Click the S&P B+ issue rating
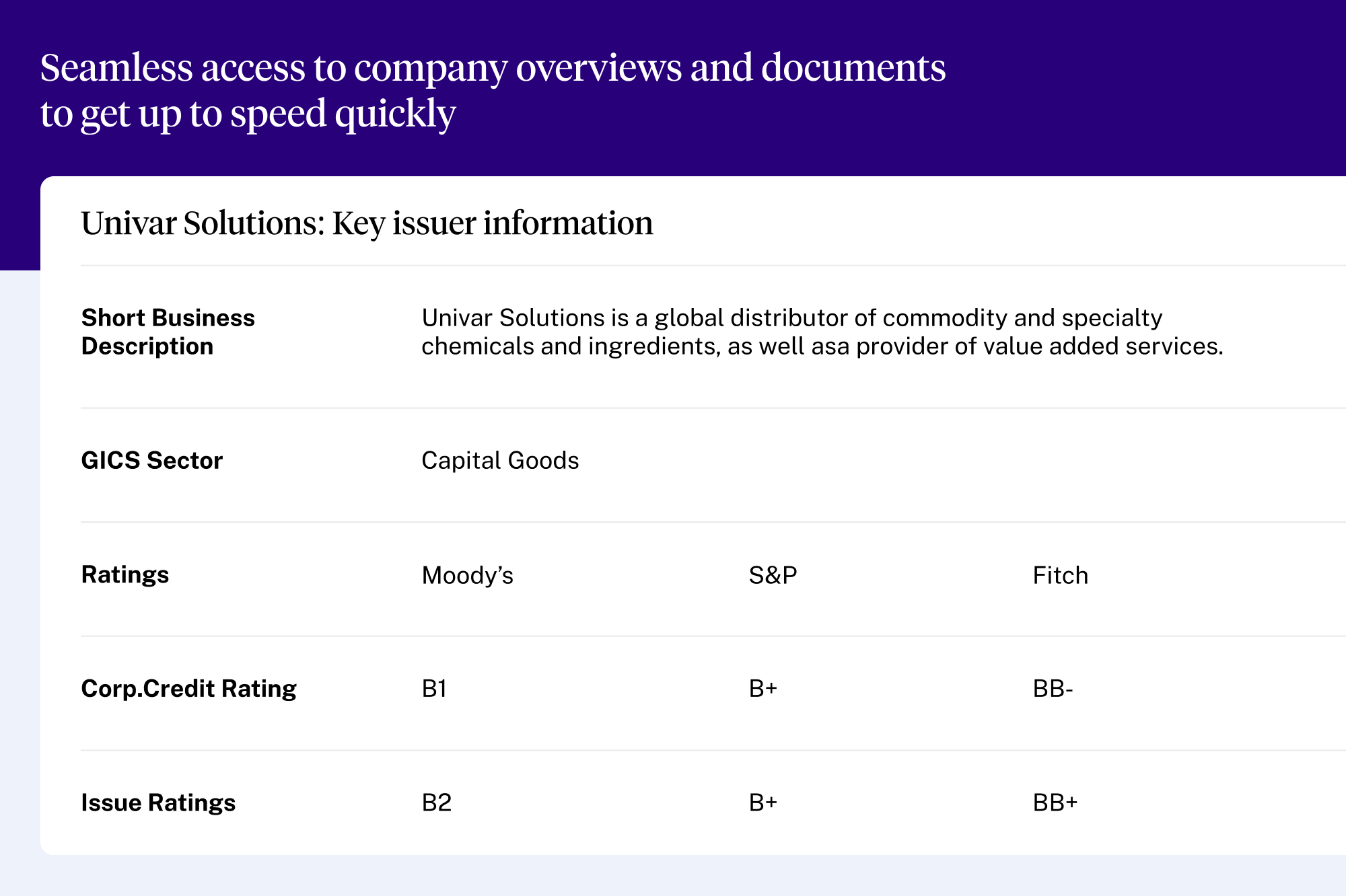This screenshot has width=1346, height=896. [763, 803]
